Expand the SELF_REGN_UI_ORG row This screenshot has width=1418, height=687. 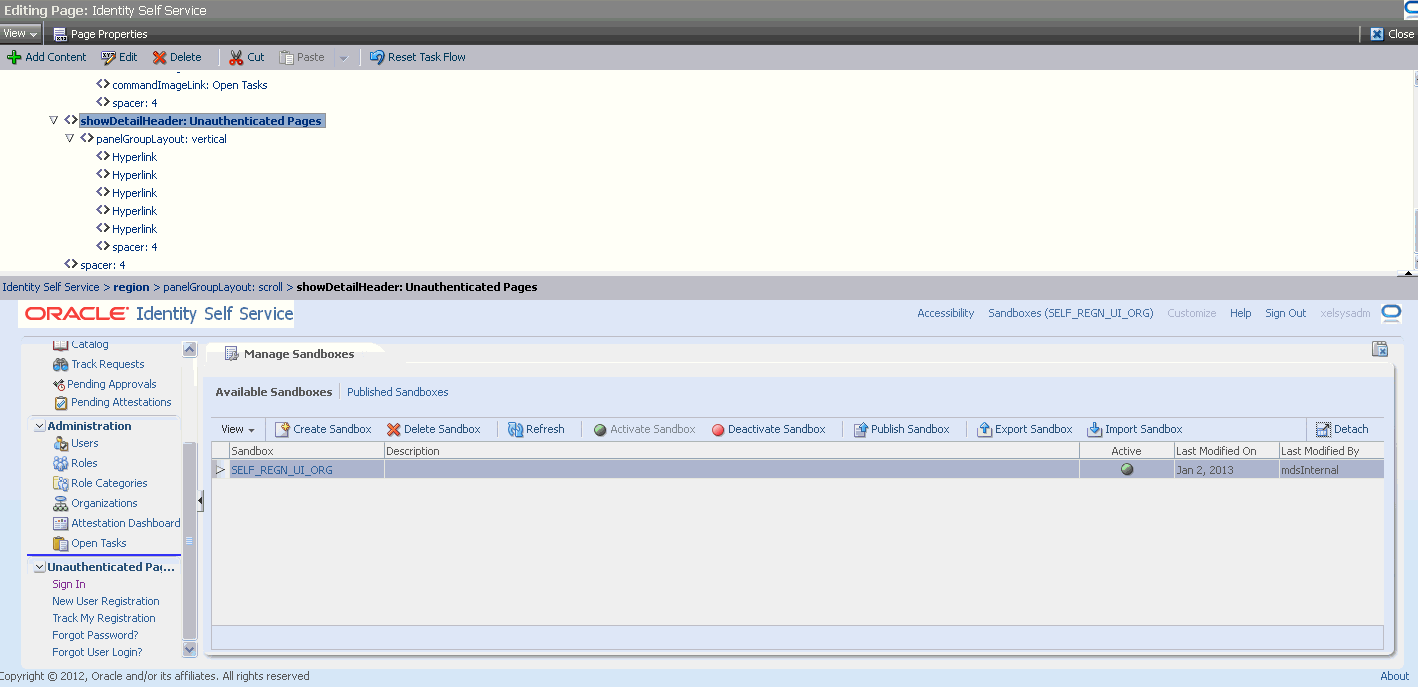221,470
